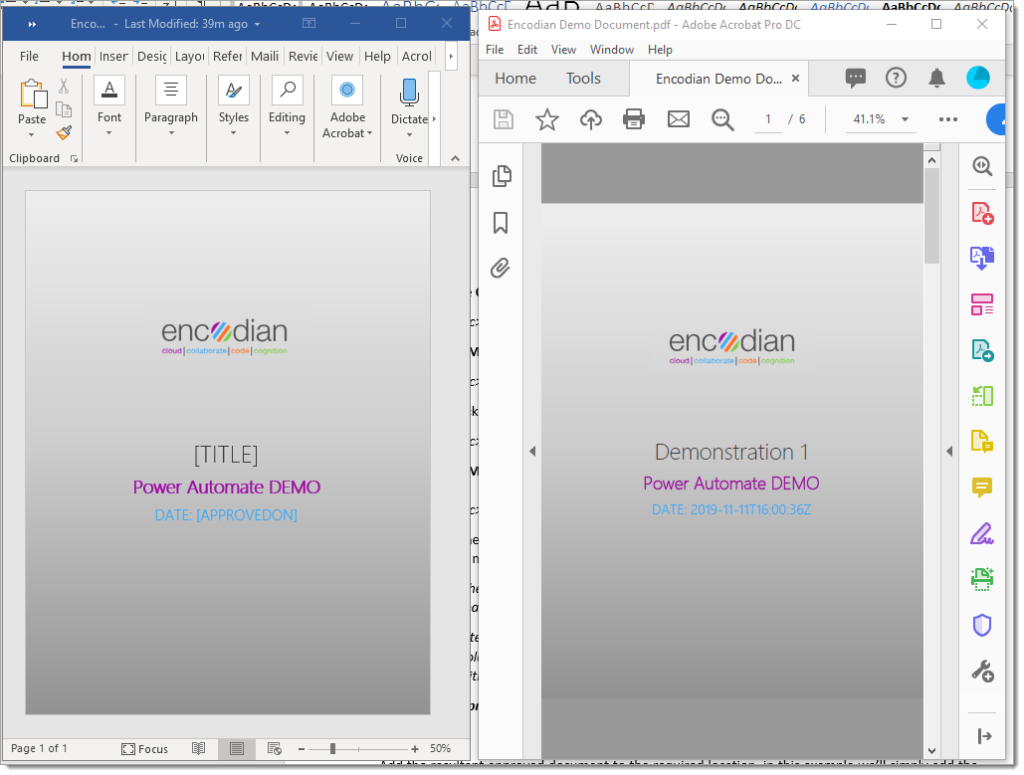Click the Find text magnifier icon
Screen dimensions: 1024x775
pyautogui.click(x=722, y=119)
